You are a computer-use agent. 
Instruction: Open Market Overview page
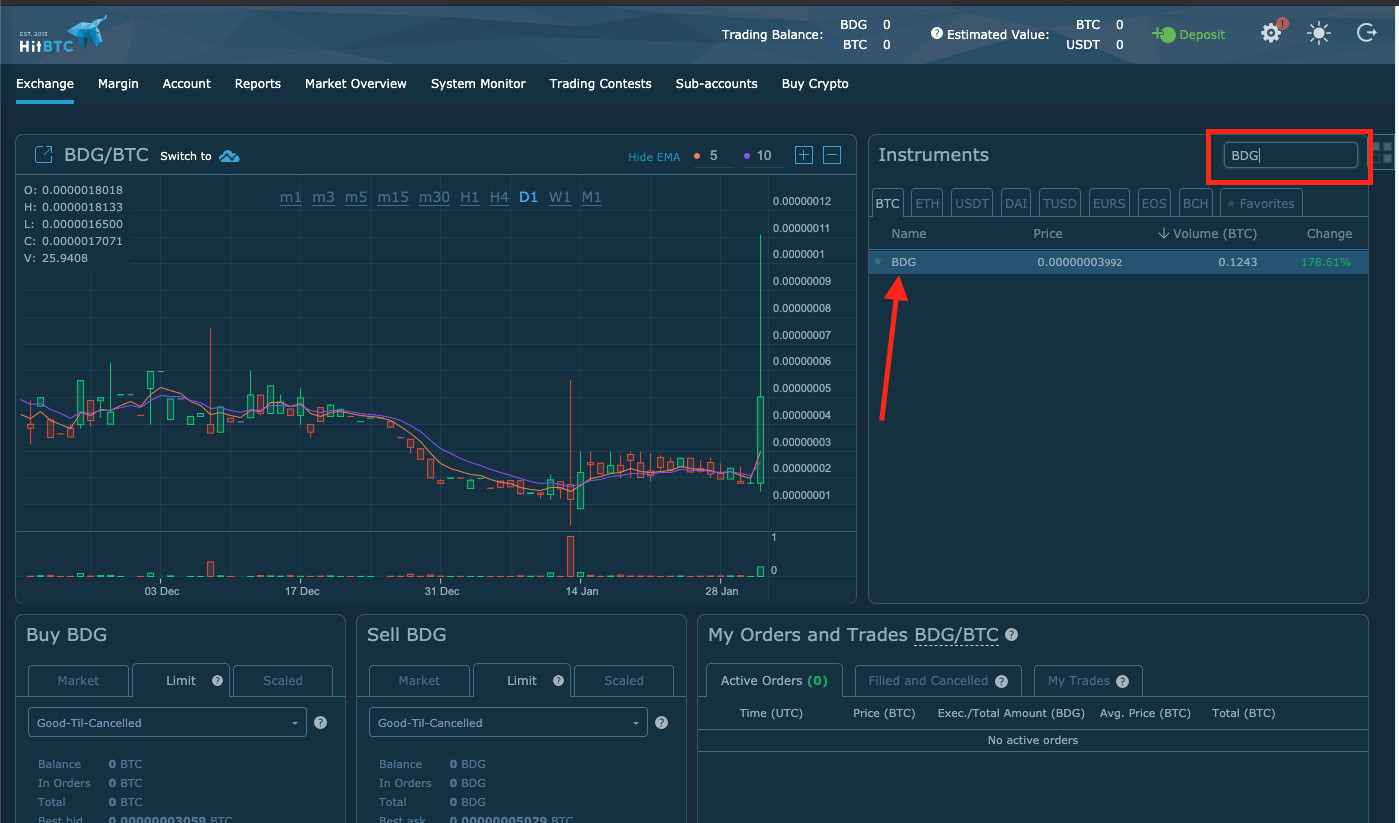(356, 84)
